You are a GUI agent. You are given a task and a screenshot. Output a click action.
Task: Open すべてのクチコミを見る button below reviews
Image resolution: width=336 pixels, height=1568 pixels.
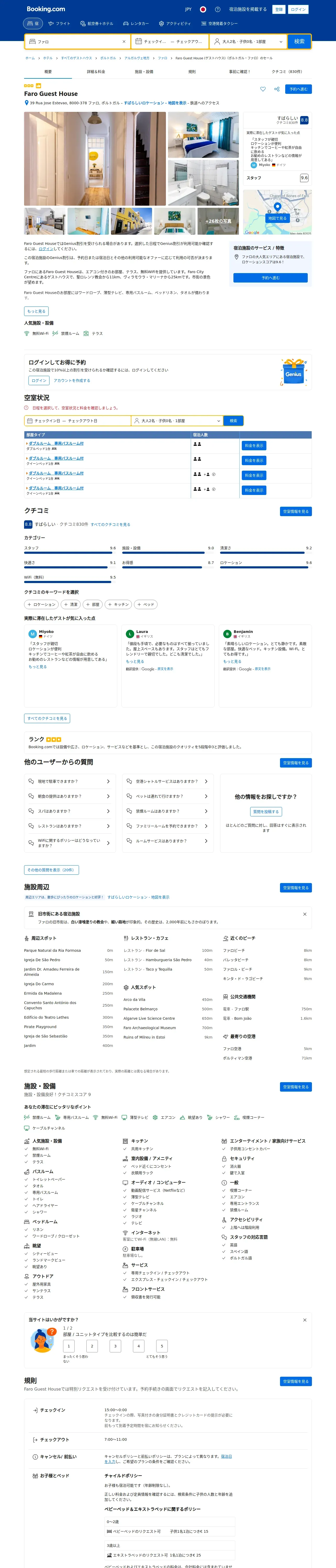coord(47,718)
